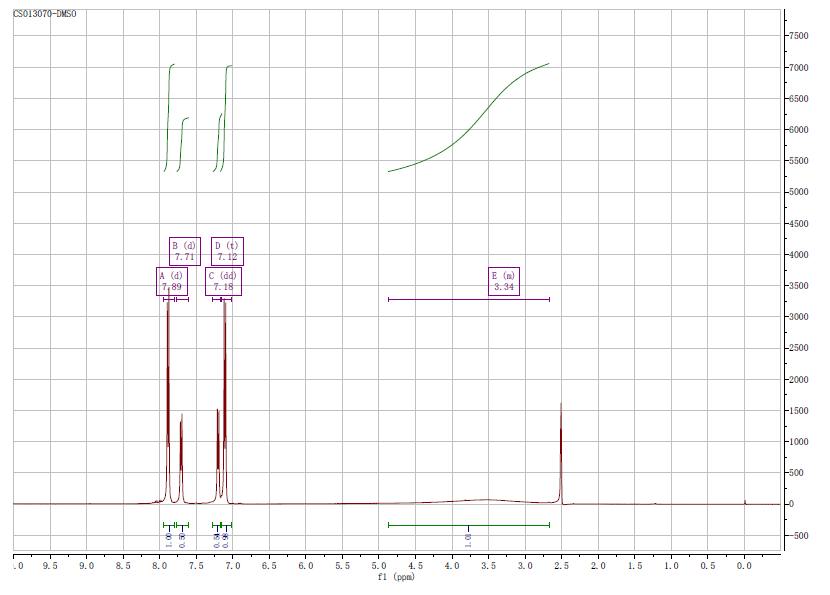Screen dimensions: 830x595
Task: Select the B (d) 7.71 multiplet box
Action: (184, 251)
